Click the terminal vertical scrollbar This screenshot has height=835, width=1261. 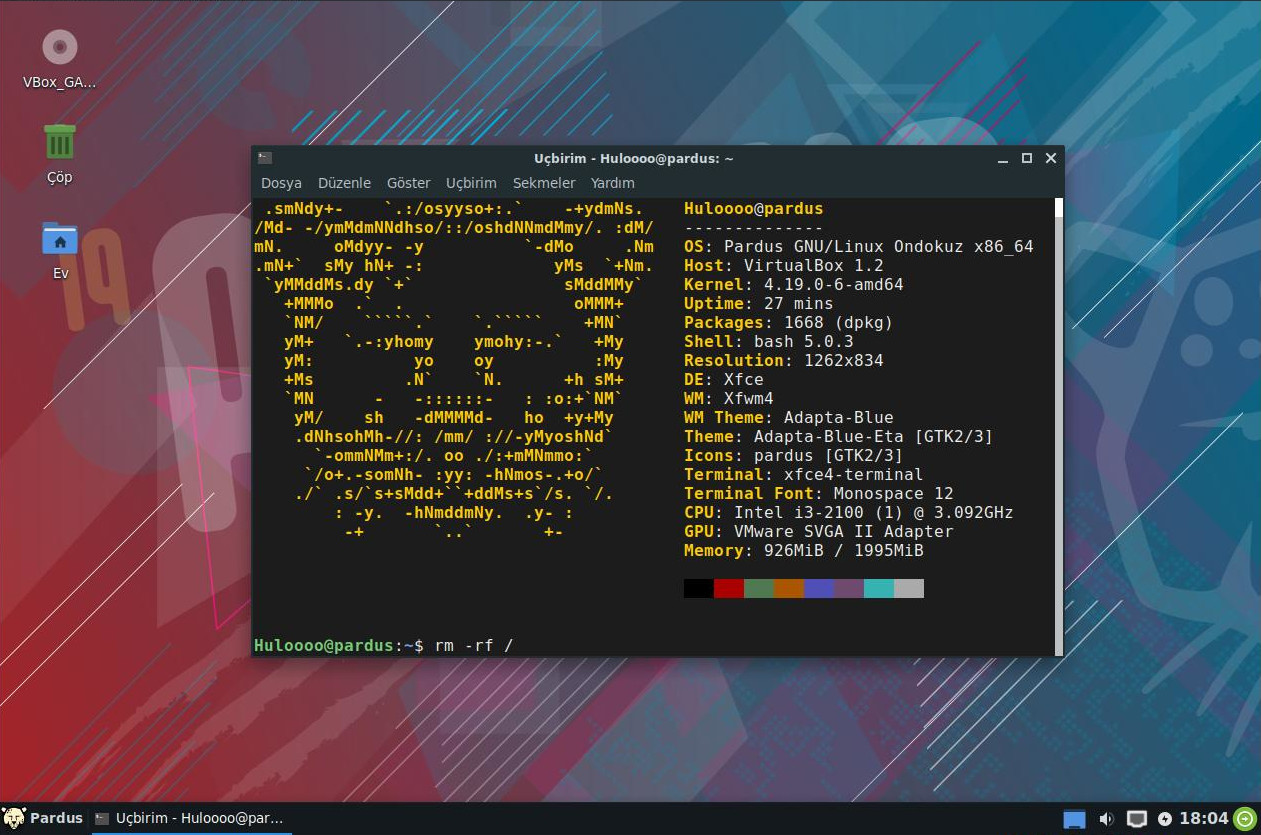(1059, 426)
